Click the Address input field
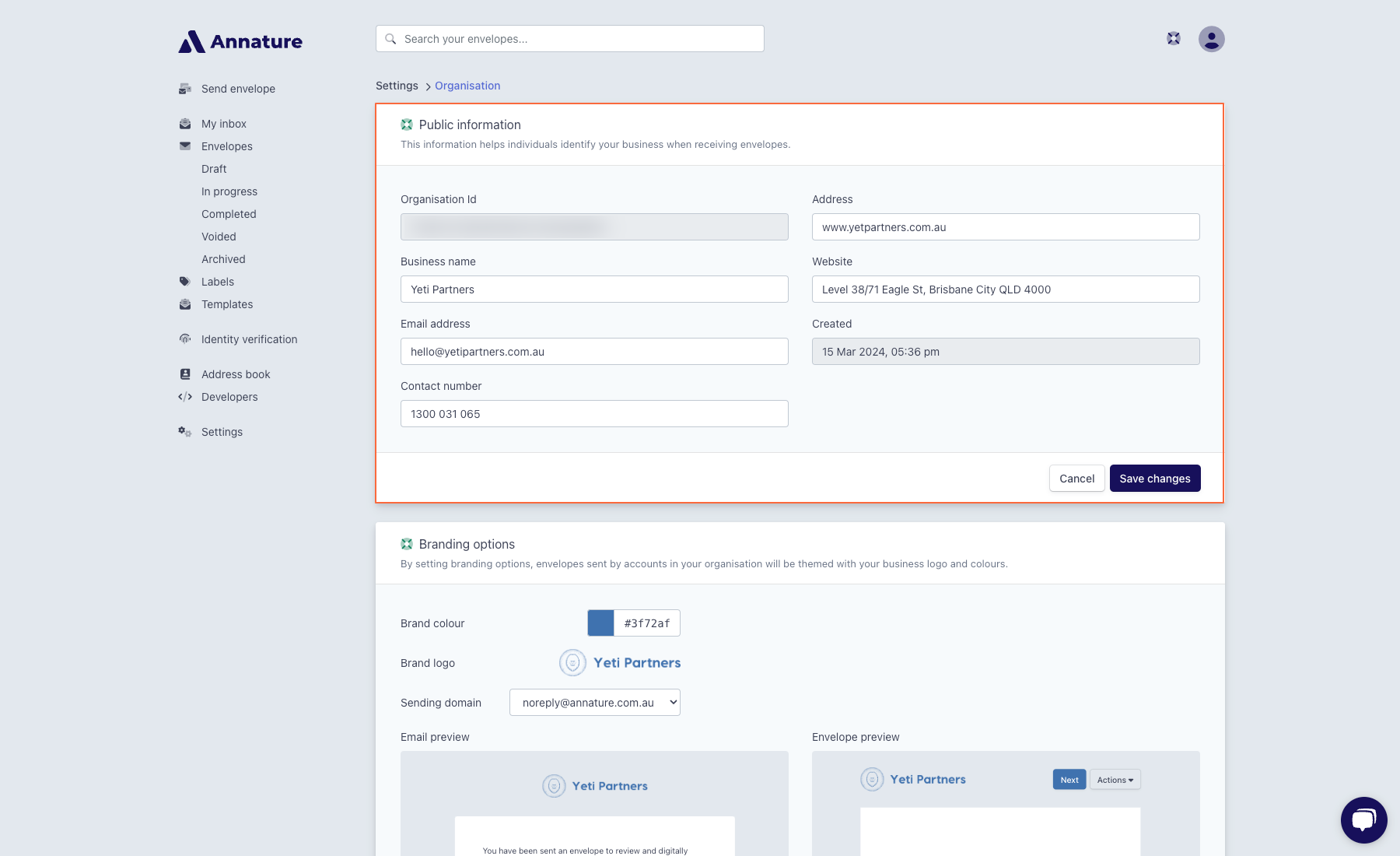The image size is (1400, 856). coord(1006,227)
